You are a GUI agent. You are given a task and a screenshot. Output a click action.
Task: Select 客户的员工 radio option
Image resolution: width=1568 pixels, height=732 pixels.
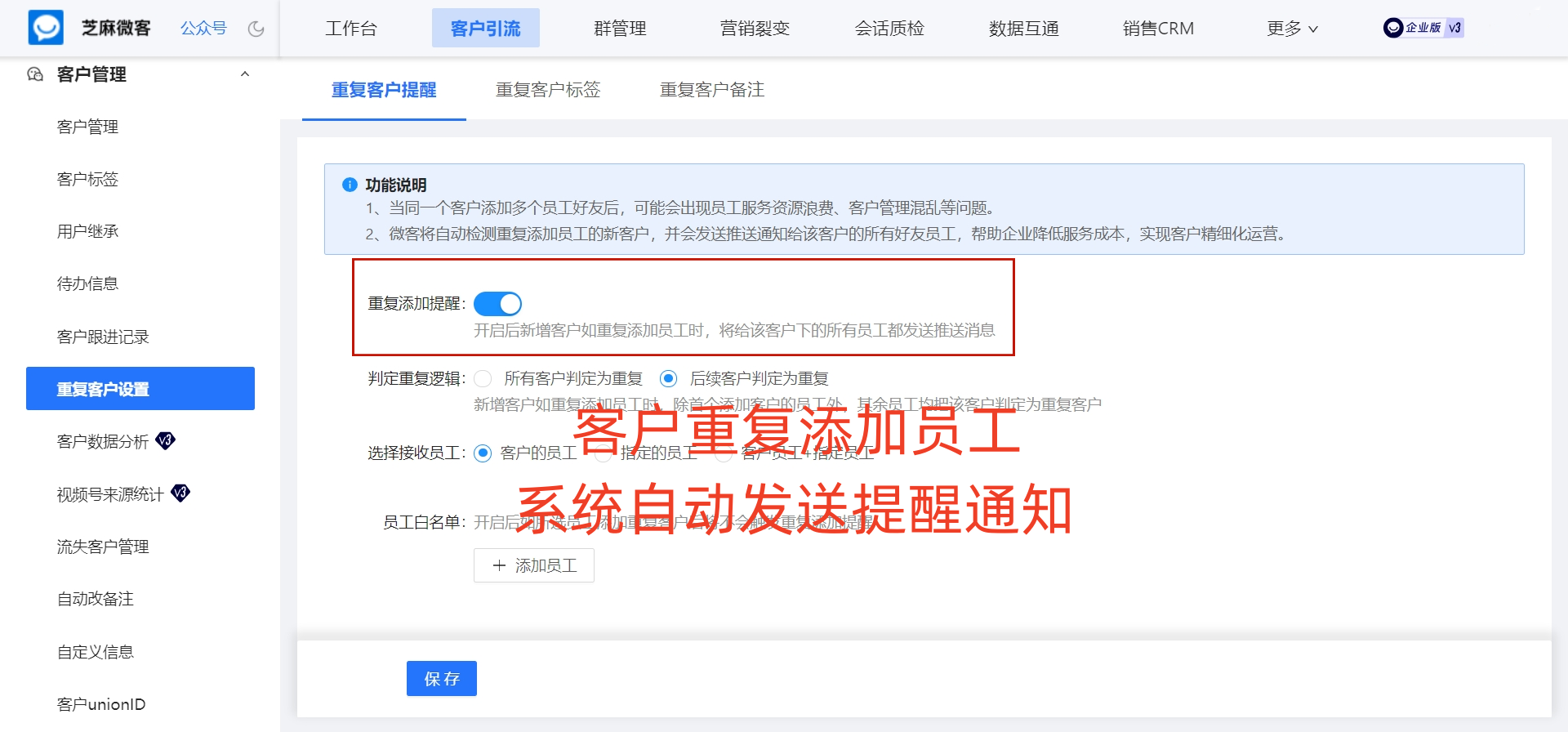click(483, 453)
